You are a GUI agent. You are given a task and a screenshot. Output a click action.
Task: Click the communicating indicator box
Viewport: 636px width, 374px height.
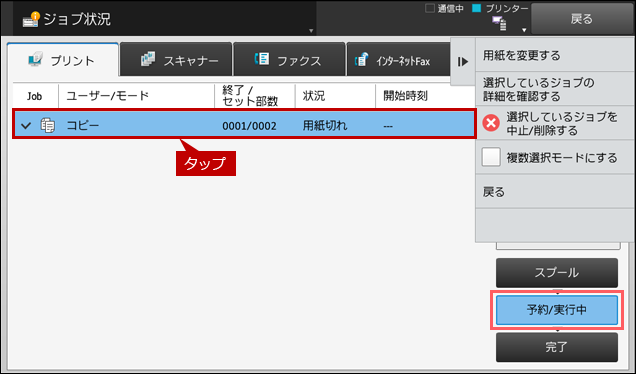[430, 8]
